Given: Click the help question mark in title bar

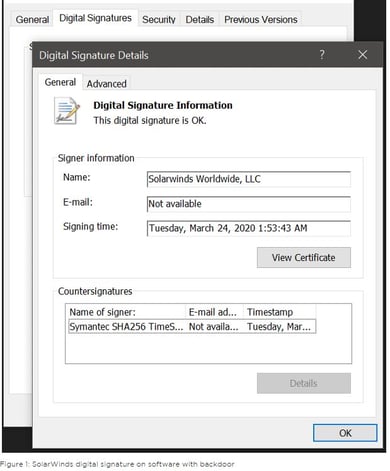Looking at the screenshot, I should coord(322,54).
